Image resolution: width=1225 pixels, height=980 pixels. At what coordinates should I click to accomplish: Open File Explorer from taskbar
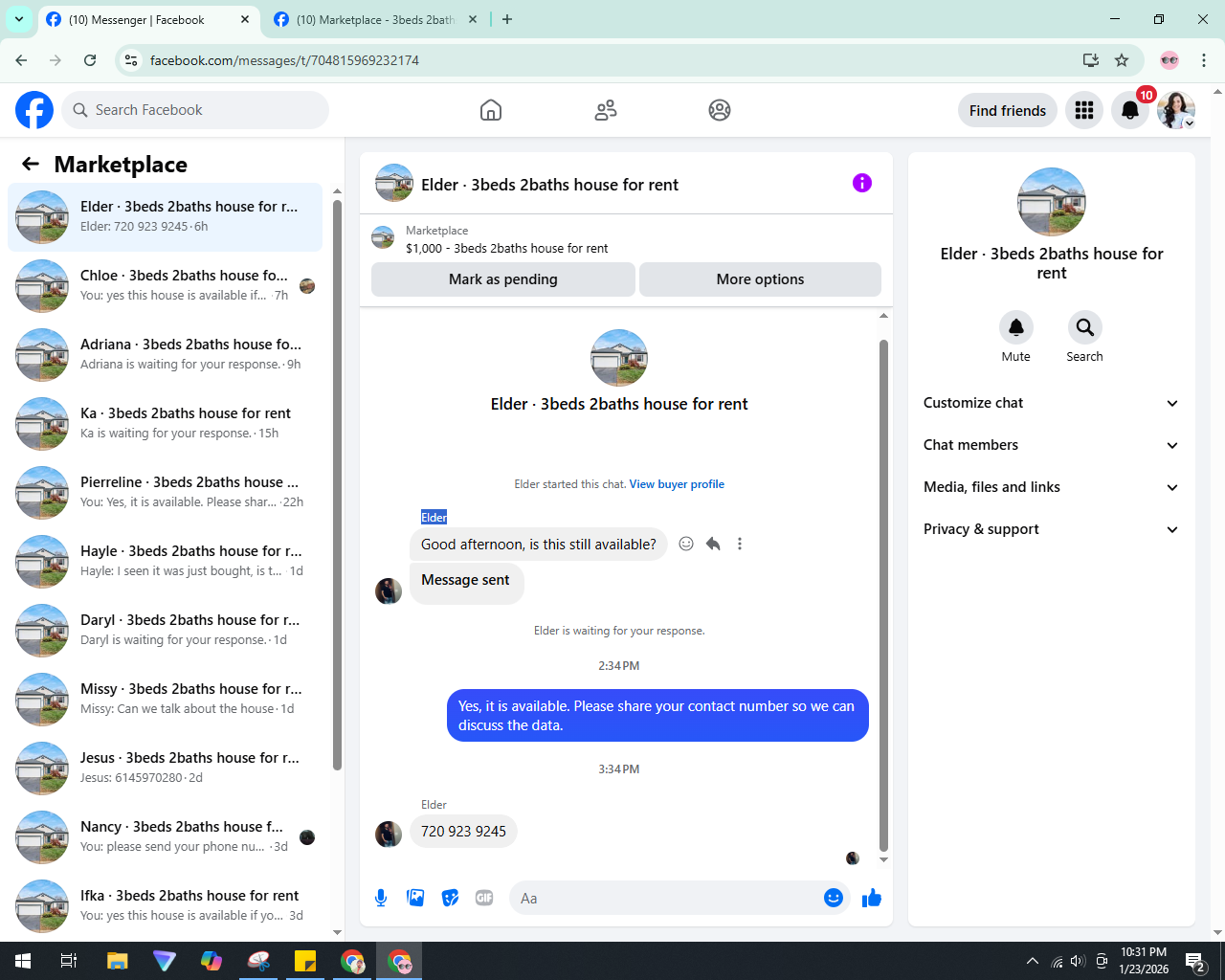(117, 961)
